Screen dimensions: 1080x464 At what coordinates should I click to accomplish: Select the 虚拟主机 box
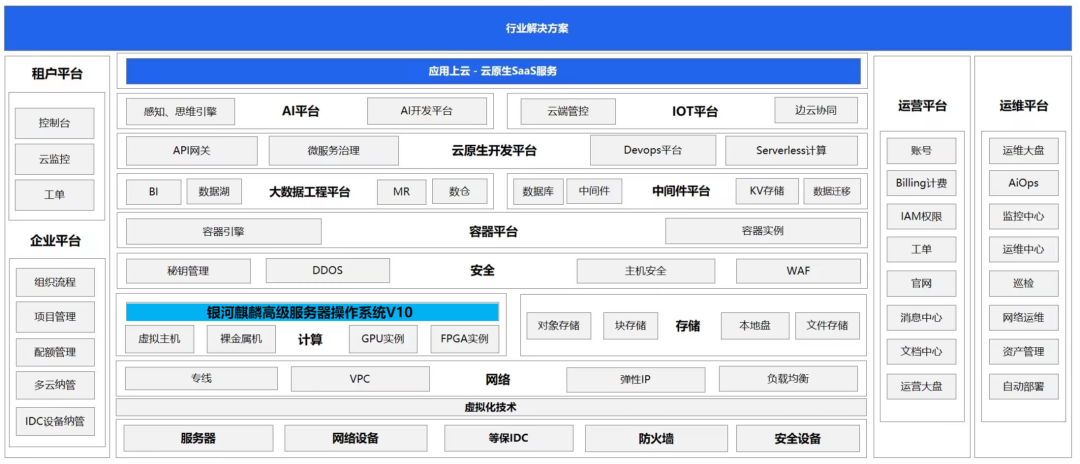[x=160, y=339]
